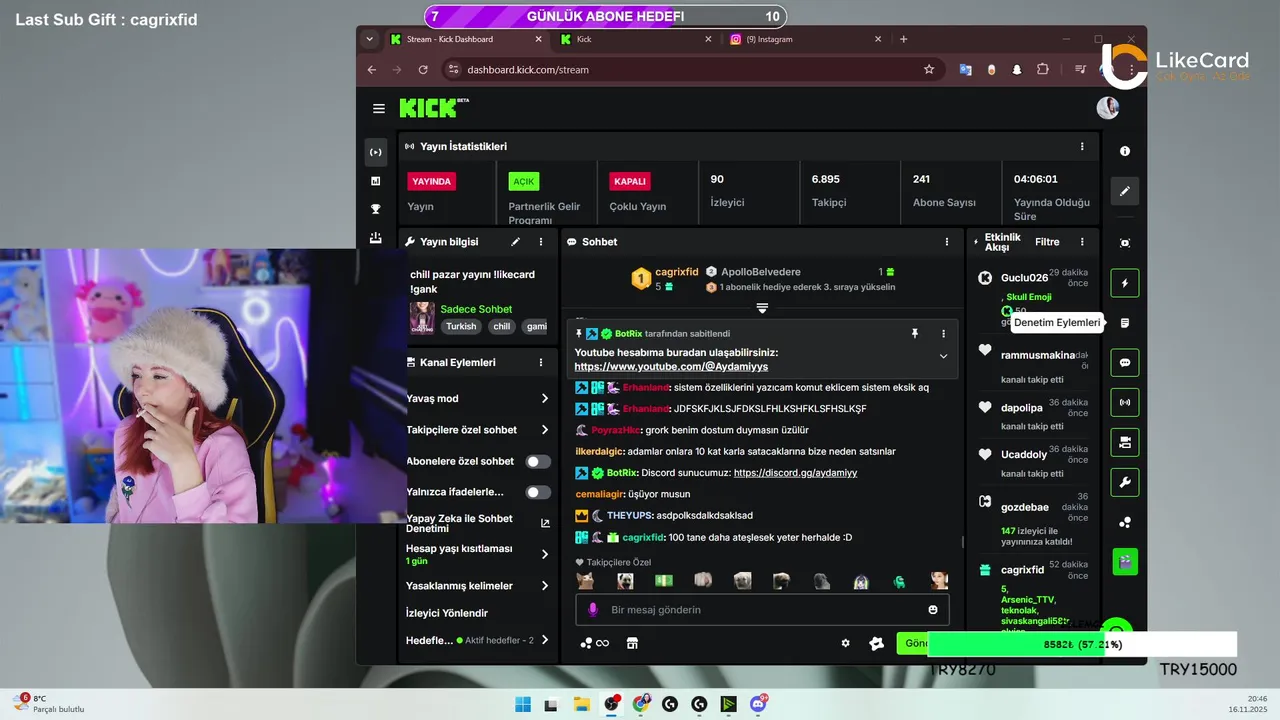Reload the page in the browser
The height and width of the screenshot is (720, 1280).
point(423,69)
